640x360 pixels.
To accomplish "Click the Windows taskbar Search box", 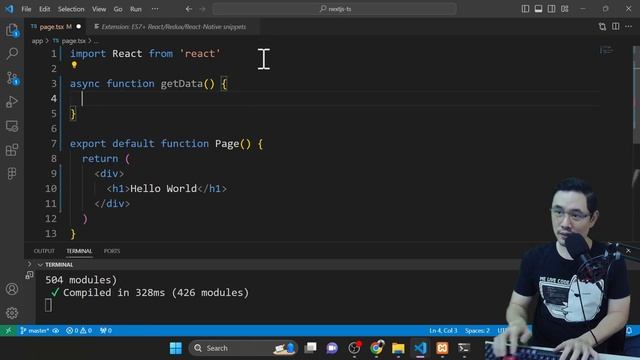I will point(243,348).
